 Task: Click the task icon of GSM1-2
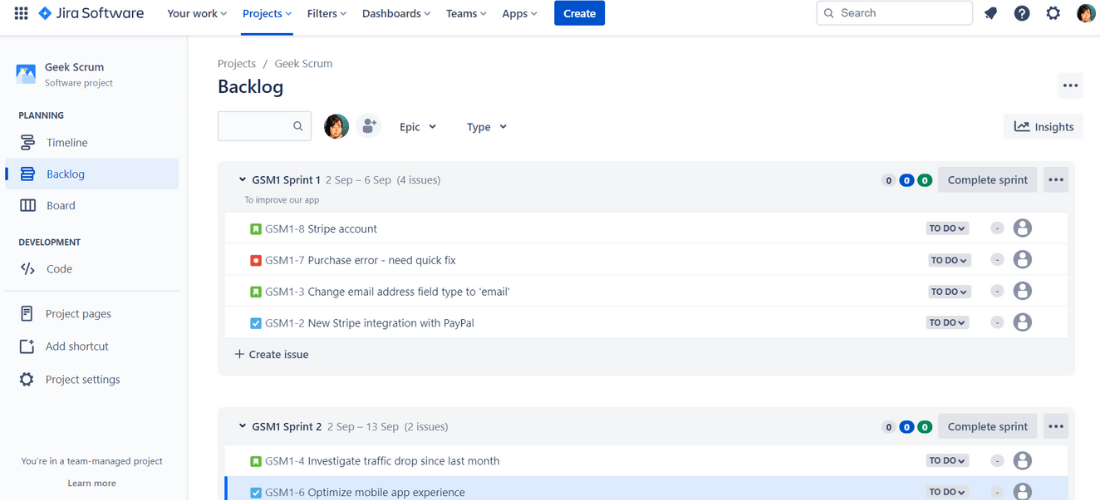pyautogui.click(x=256, y=323)
